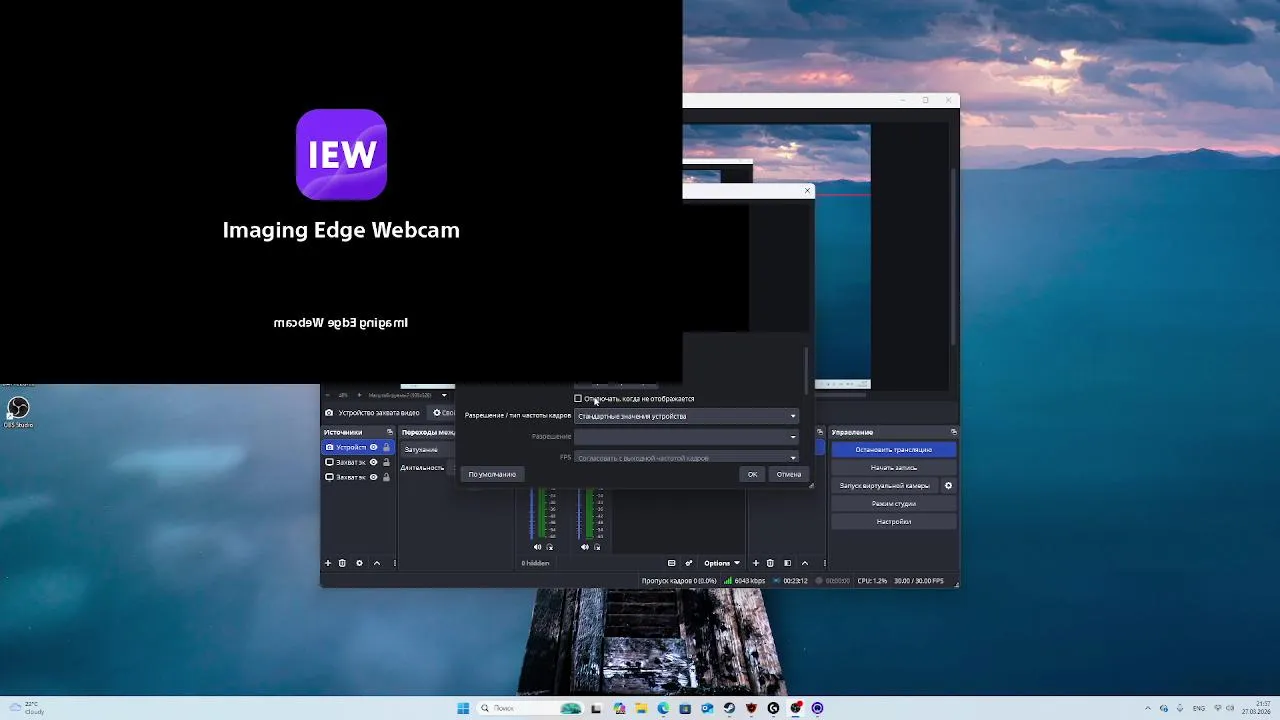Screen dimensions: 1280x720
Task: Open the second mixer channel's headphone monitoring
Action: pos(597,547)
